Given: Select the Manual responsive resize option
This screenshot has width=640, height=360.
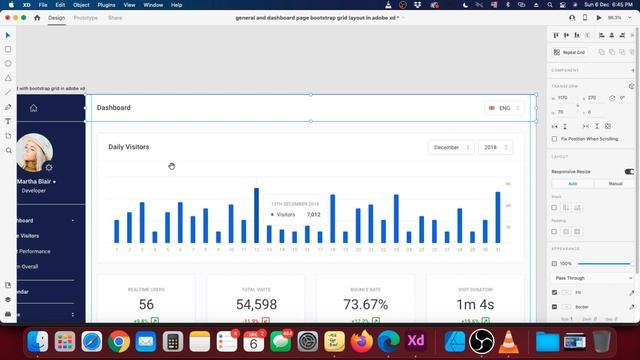Looking at the screenshot, I should click(615, 184).
